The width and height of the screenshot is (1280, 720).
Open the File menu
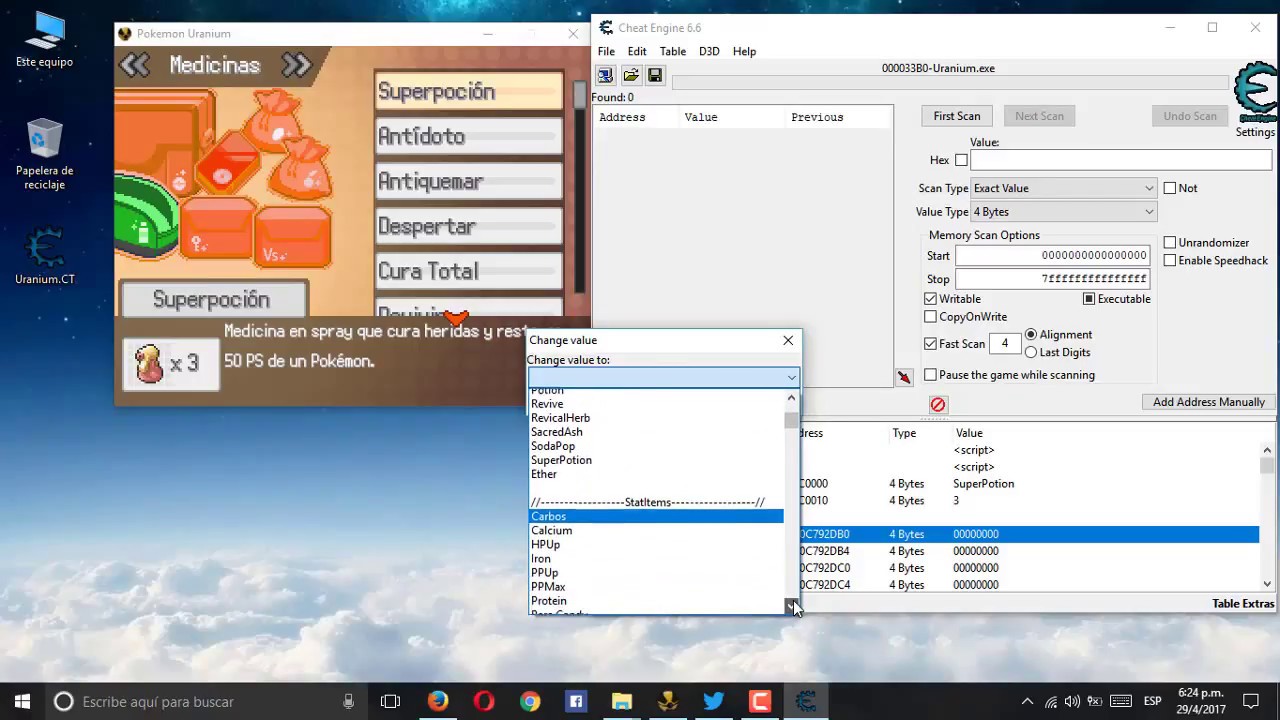[x=606, y=51]
